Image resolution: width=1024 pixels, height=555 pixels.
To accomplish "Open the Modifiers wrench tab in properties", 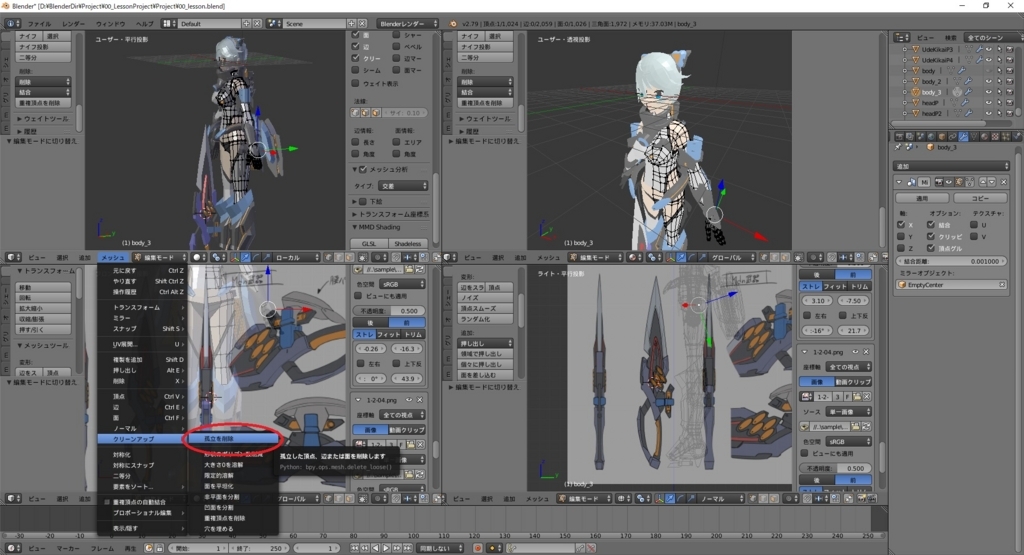I will (x=963, y=136).
